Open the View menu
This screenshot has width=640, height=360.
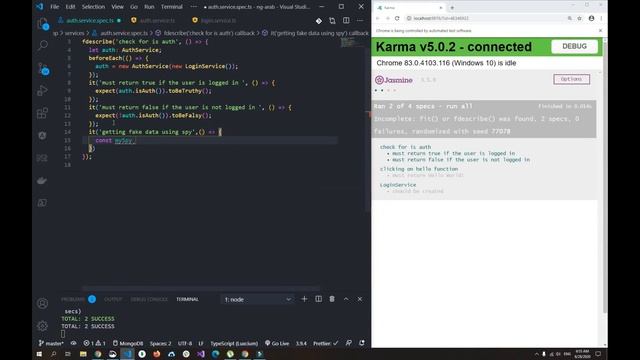click(118, 7)
